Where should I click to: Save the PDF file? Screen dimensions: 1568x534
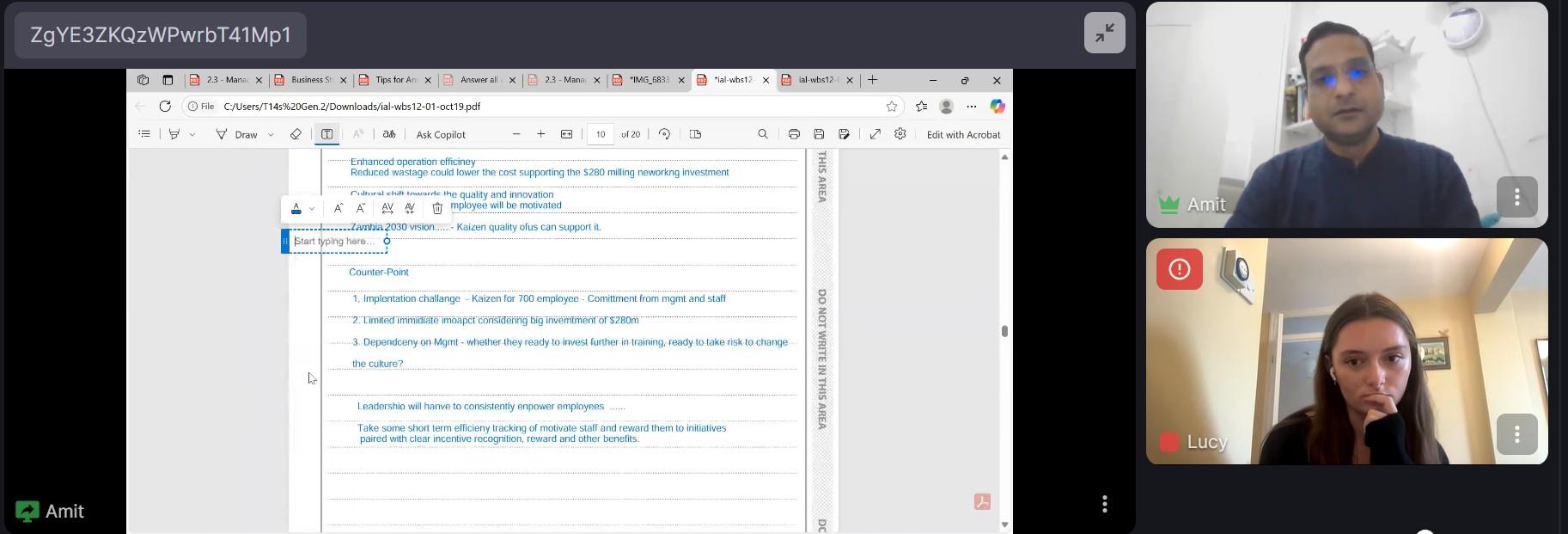[819, 134]
